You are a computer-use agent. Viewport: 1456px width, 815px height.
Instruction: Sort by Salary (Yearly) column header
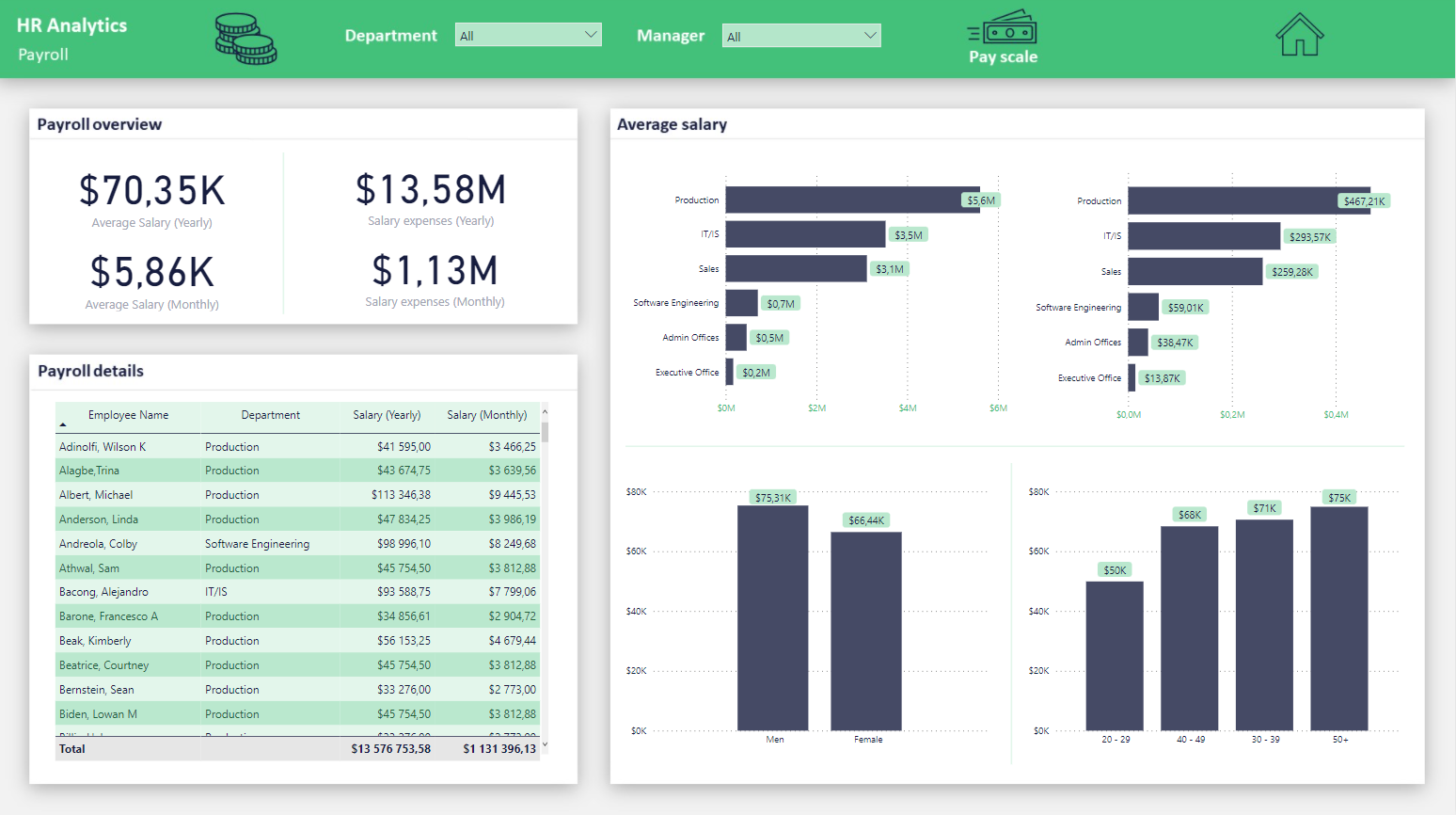[387, 415]
